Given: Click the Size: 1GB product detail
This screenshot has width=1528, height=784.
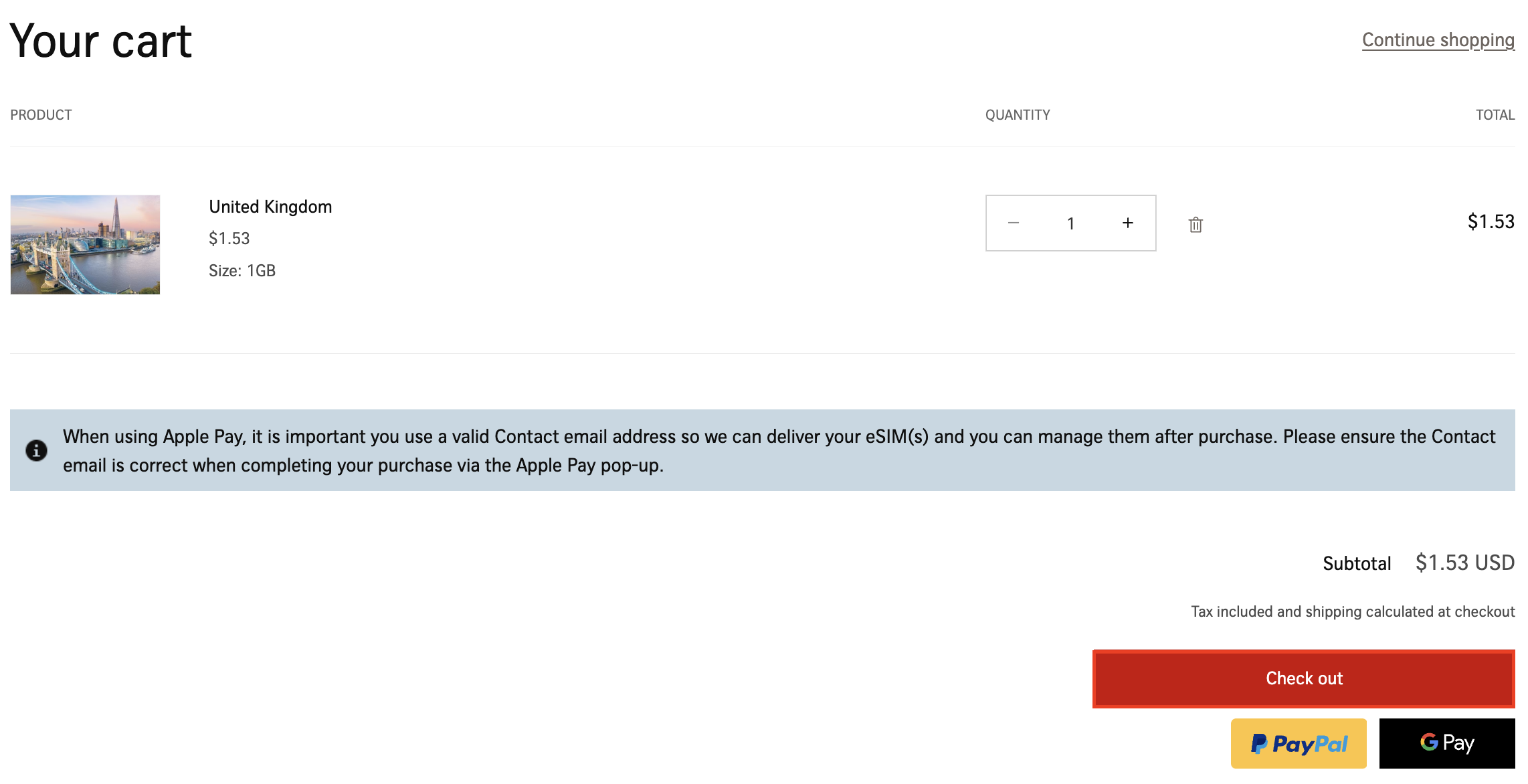Looking at the screenshot, I should (x=242, y=271).
